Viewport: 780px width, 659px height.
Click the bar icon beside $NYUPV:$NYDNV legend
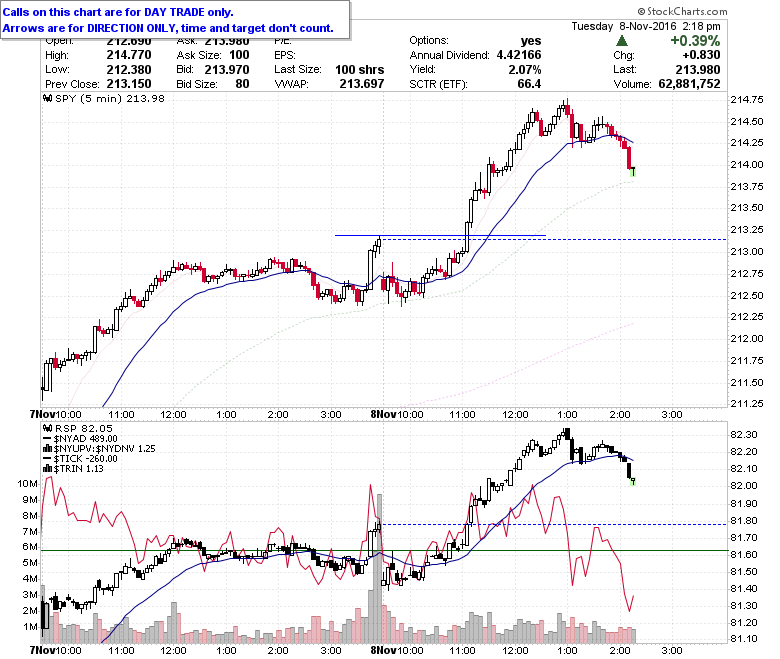[48, 449]
